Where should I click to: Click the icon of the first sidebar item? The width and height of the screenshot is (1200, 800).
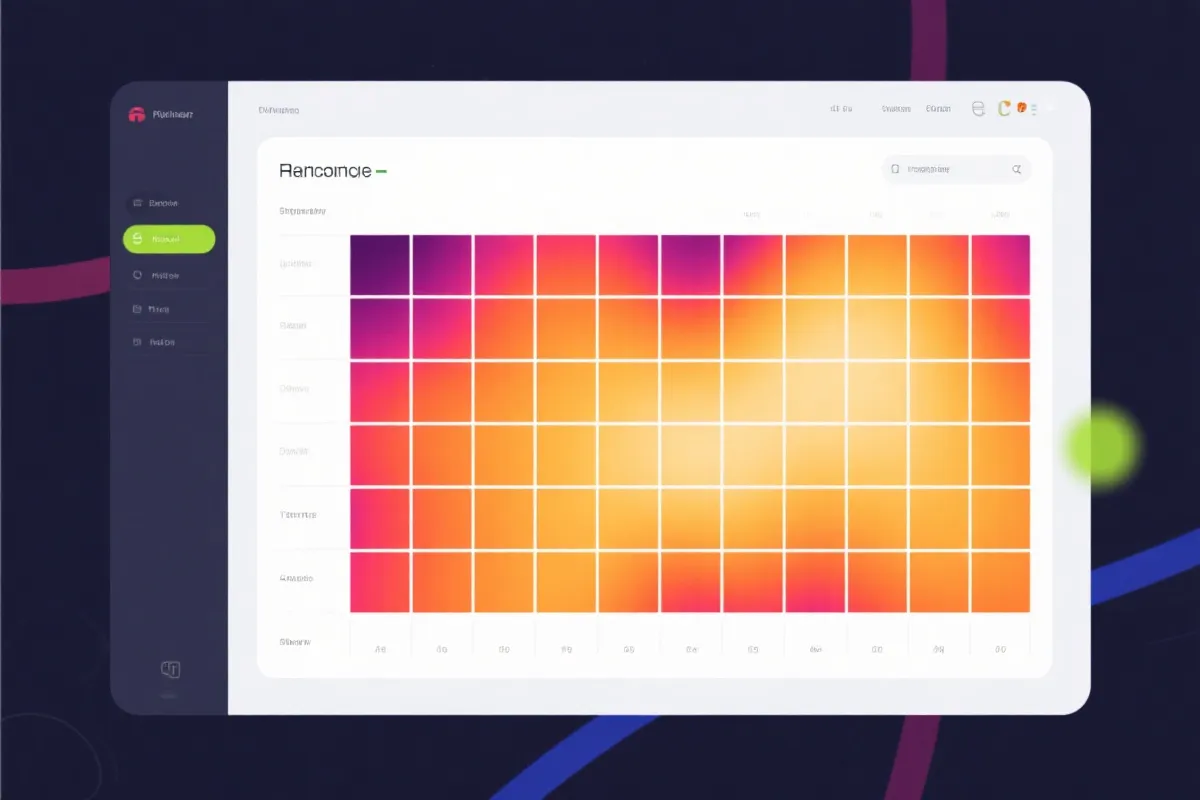137,203
